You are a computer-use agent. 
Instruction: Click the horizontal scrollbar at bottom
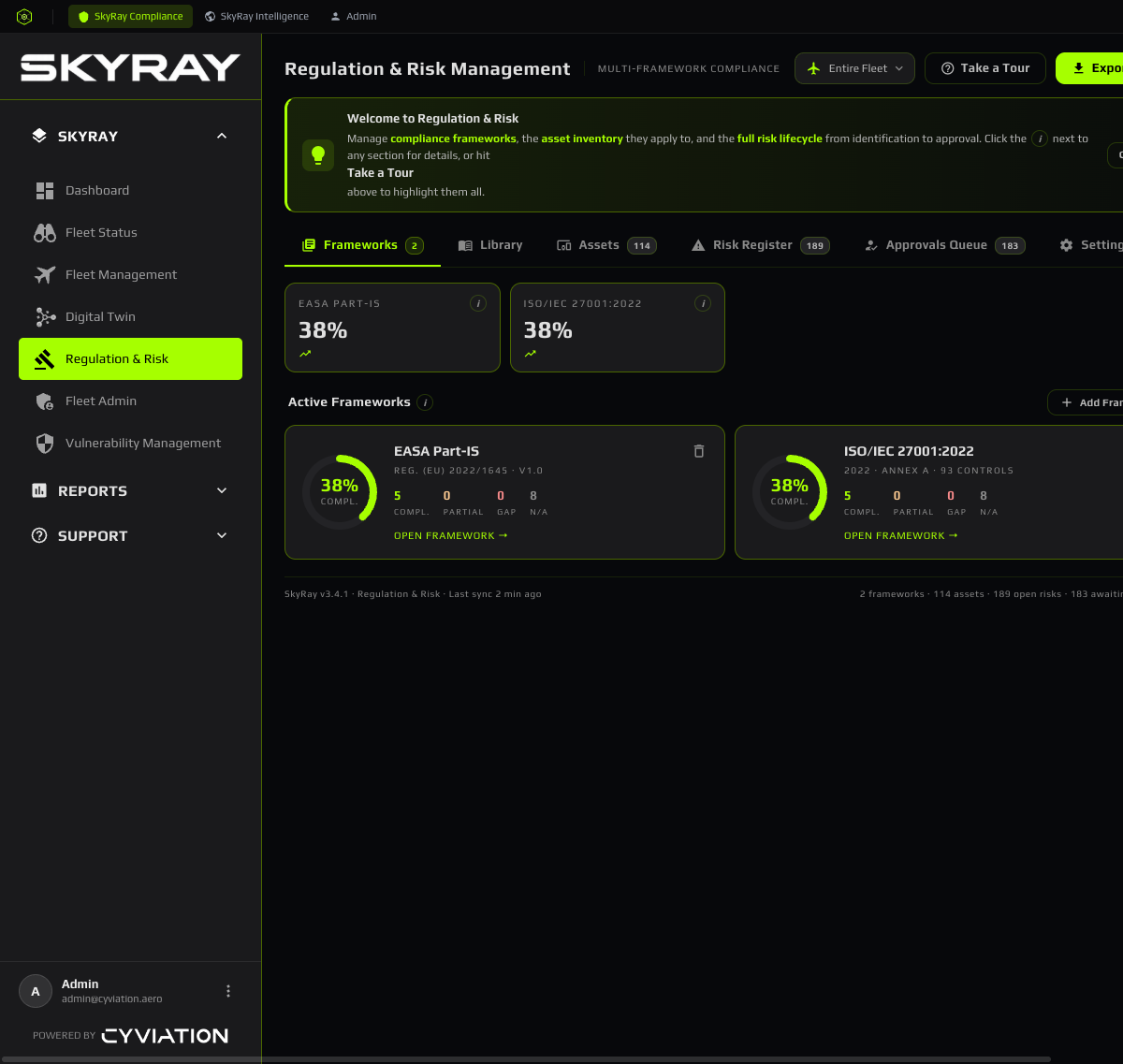click(526, 1059)
